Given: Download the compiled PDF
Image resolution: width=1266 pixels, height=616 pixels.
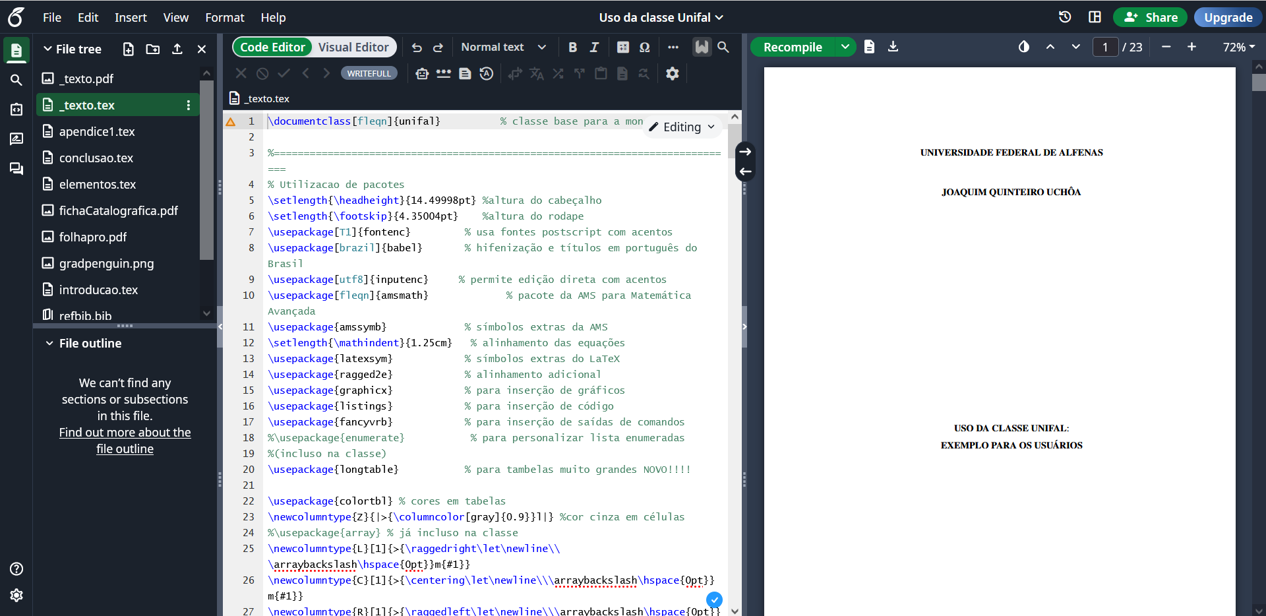Looking at the screenshot, I should tap(893, 47).
